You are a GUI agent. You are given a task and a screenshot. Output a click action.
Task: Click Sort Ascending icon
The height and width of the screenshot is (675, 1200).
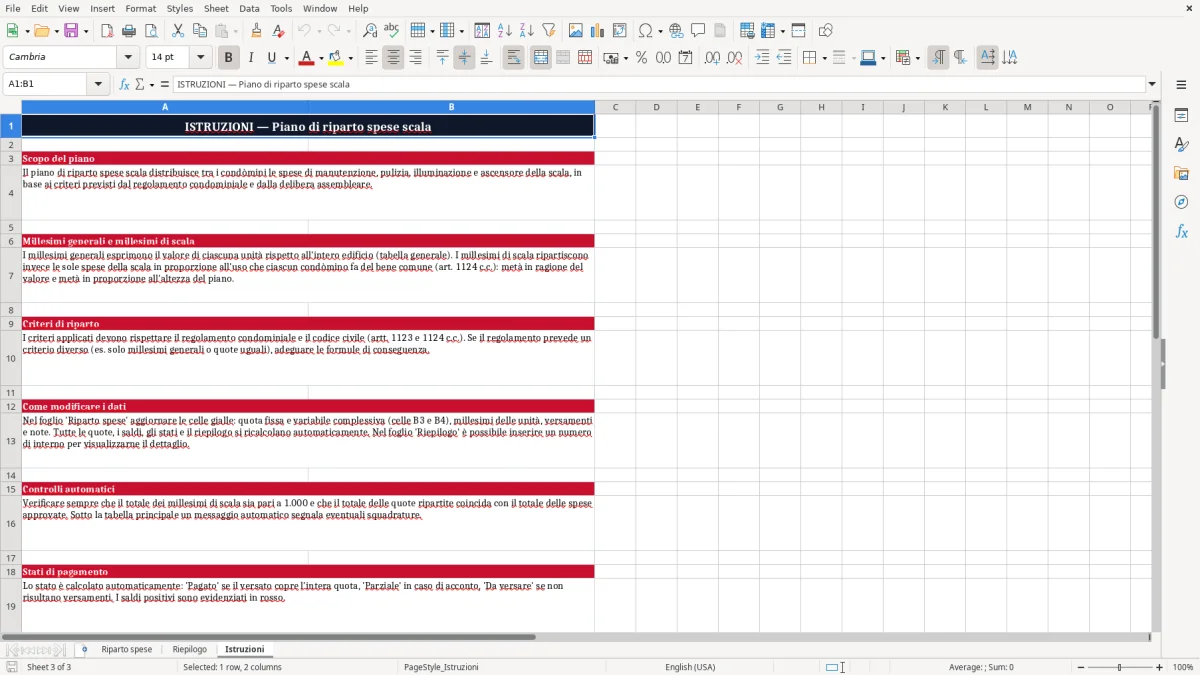pyautogui.click(x=505, y=31)
